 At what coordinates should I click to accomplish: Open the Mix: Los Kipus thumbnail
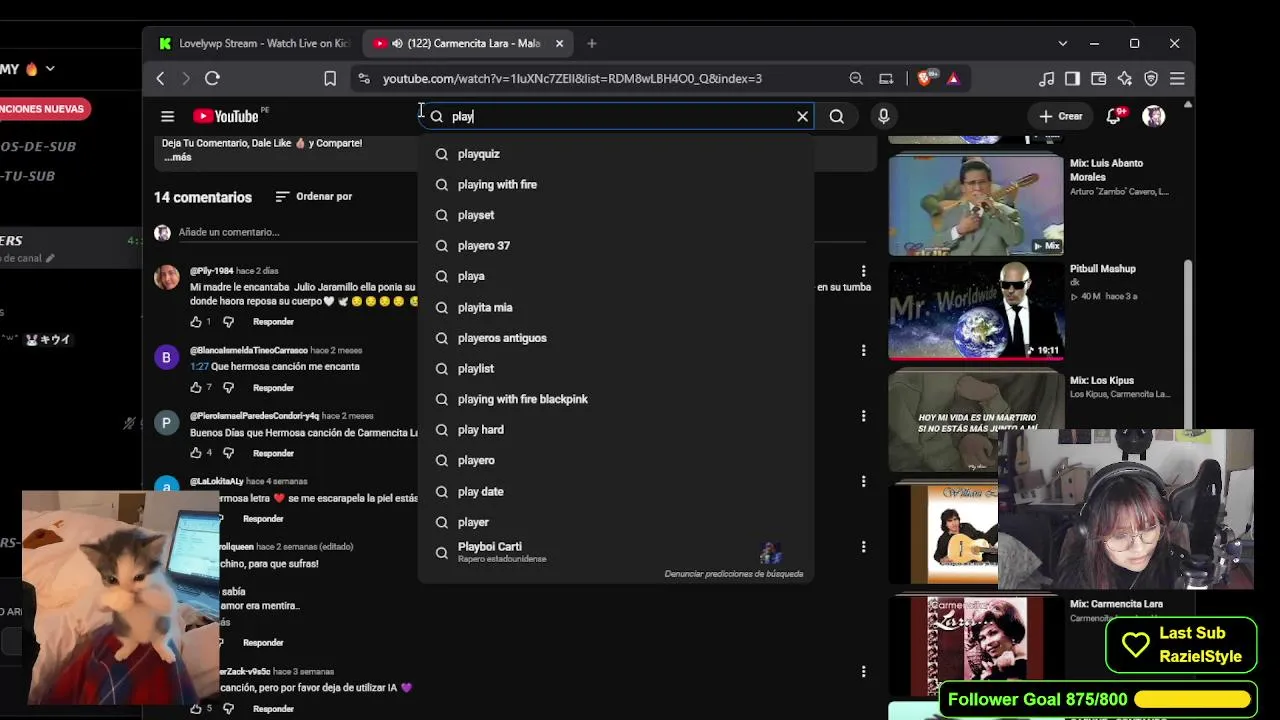click(x=976, y=420)
